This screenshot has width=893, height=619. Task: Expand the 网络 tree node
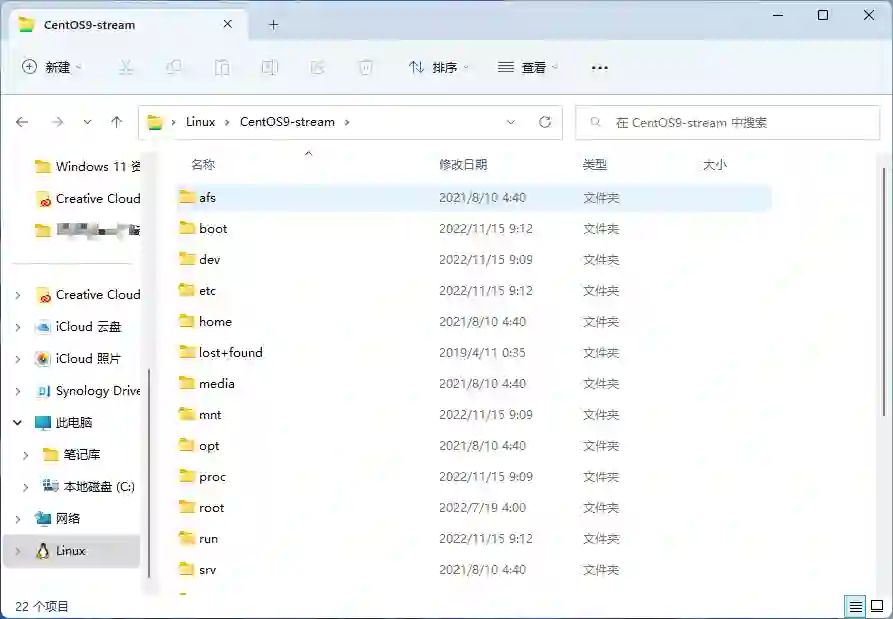(18, 519)
